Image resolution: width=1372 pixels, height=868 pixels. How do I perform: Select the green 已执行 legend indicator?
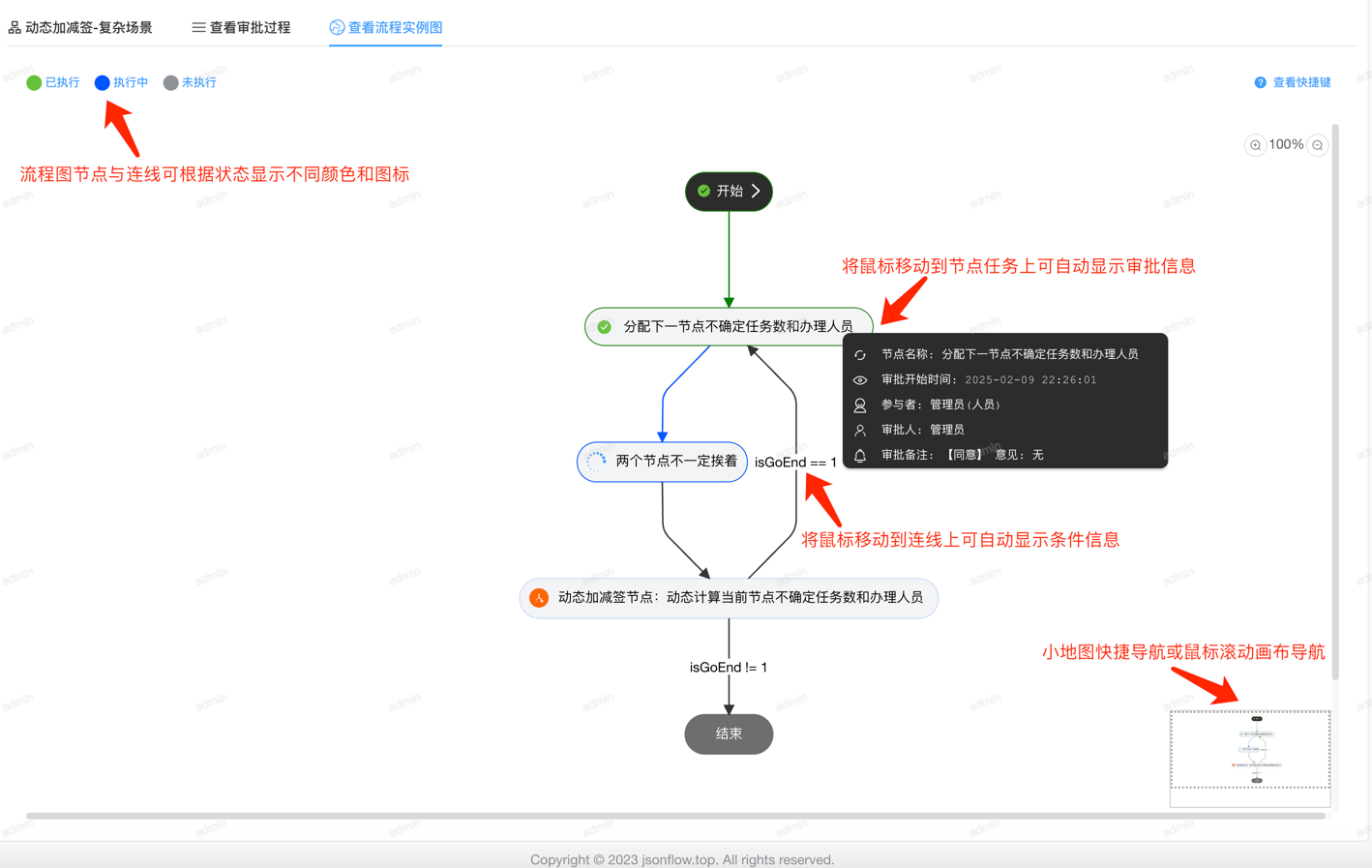pyautogui.click(x=31, y=82)
